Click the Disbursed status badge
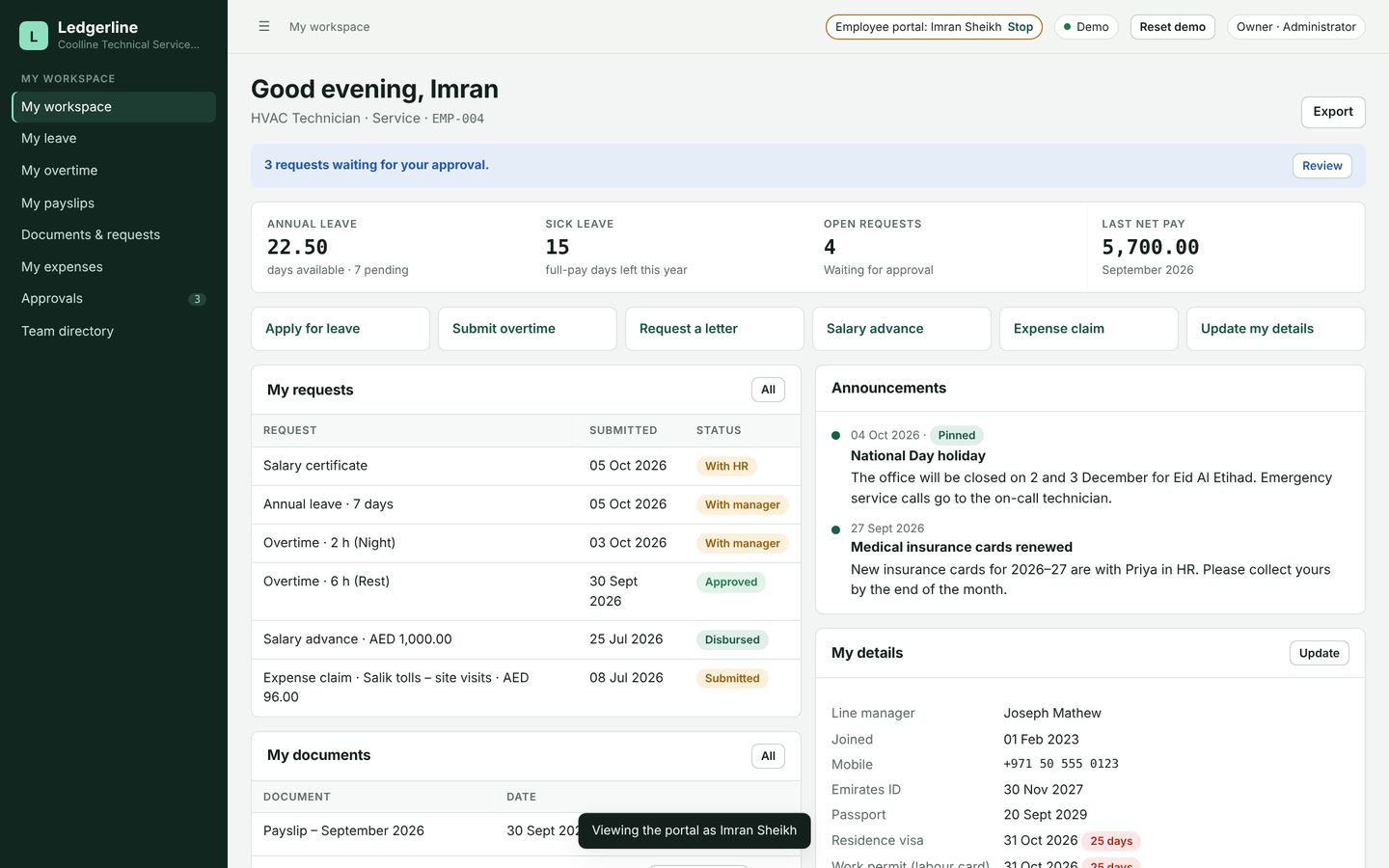The width and height of the screenshot is (1389, 868). coord(732,640)
